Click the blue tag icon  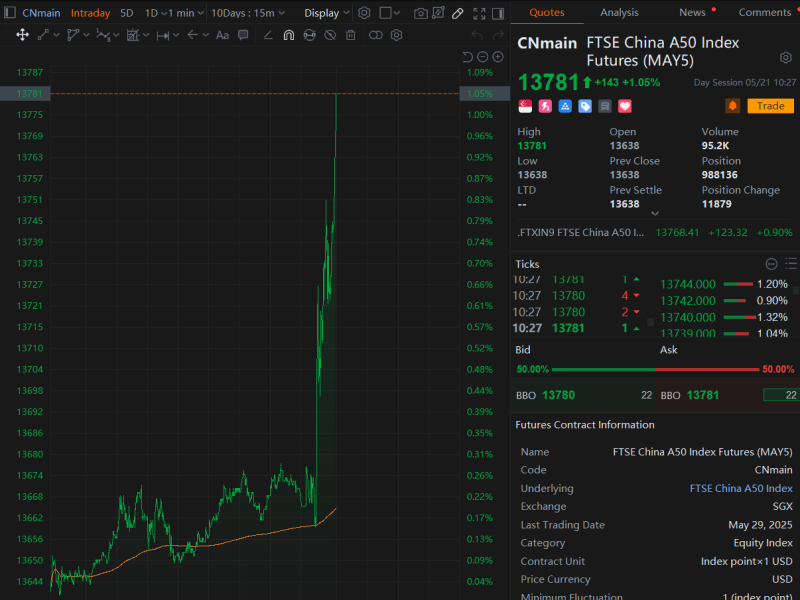point(585,106)
